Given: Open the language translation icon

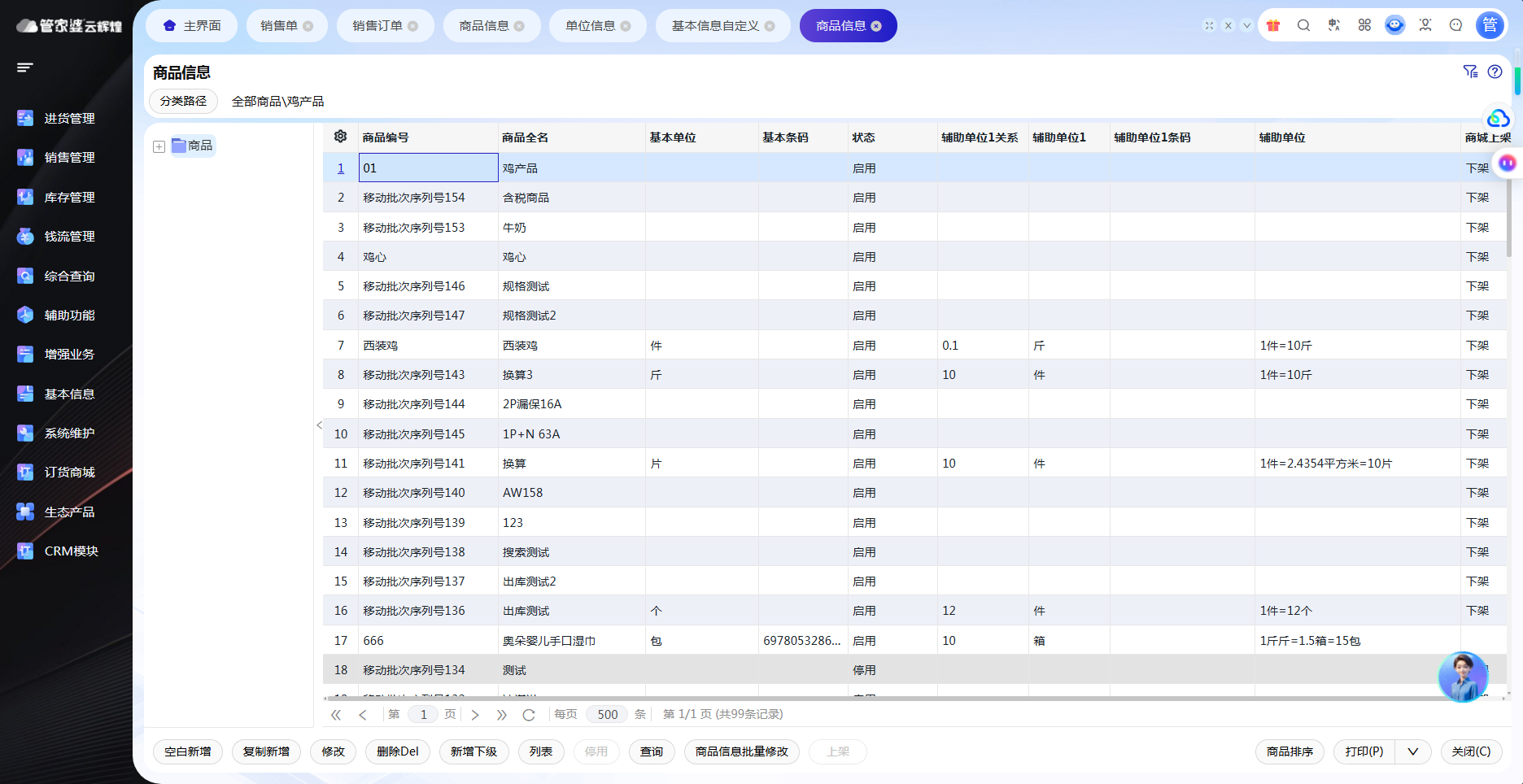Looking at the screenshot, I should (1334, 25).
